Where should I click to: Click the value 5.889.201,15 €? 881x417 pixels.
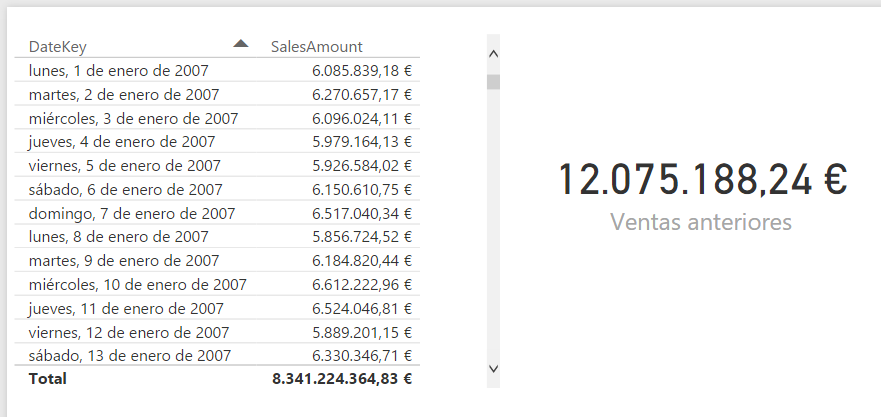[x=362, y=332]
